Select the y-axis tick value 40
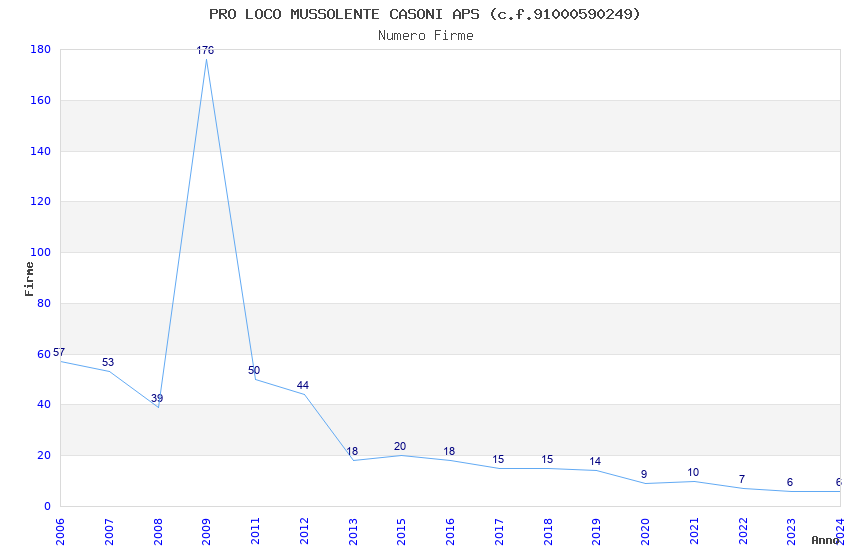Image resolution: width=850 pixels, height=550 pixels. tap(44, 404)
